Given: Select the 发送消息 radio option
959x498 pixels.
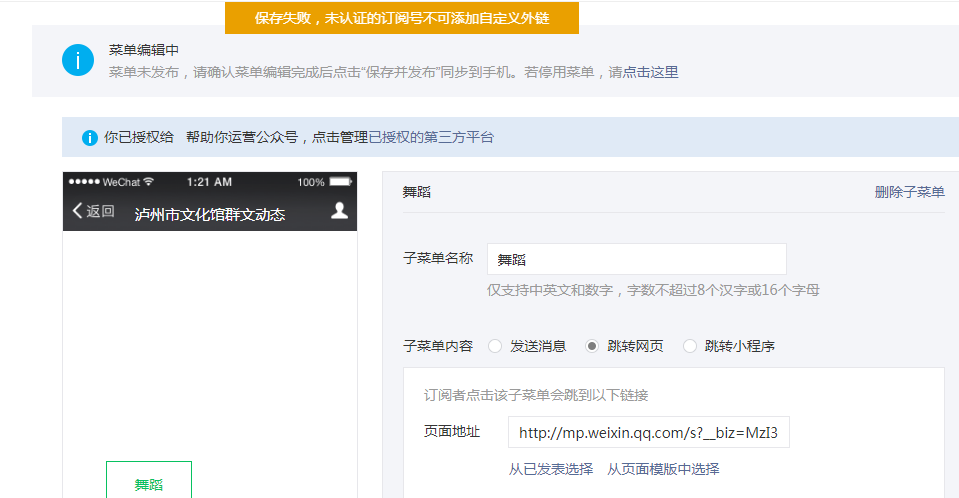Looking at the screenshot, I should pos(495,346).
